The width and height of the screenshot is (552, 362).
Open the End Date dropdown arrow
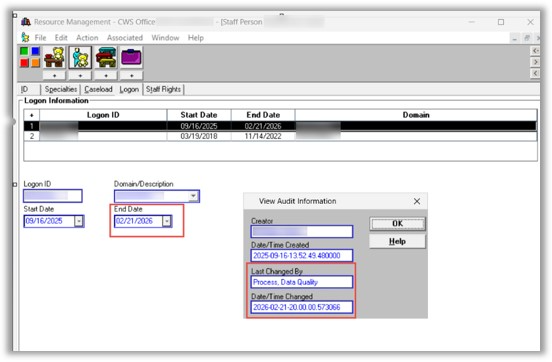(167, 221)
